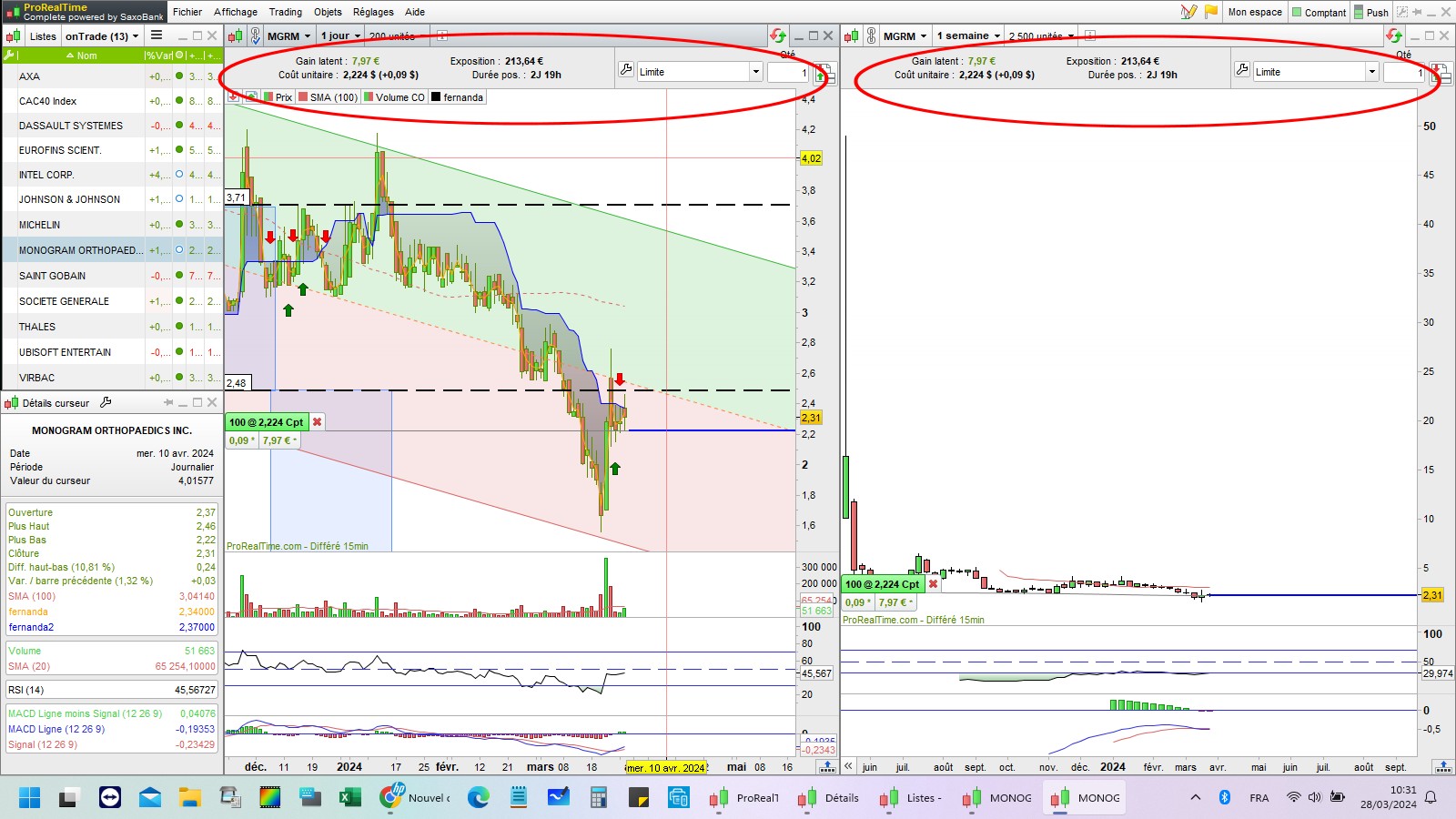The image size is (1456, 819).
Task: Click the refresh arrows icon on daily chart
Action: (778, 35)
